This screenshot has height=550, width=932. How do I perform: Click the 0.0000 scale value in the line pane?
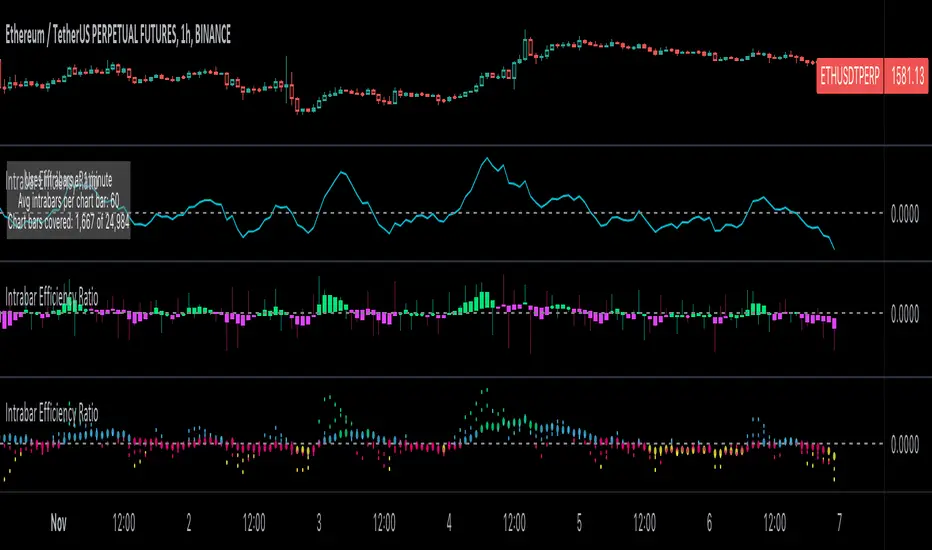[904, 214]
